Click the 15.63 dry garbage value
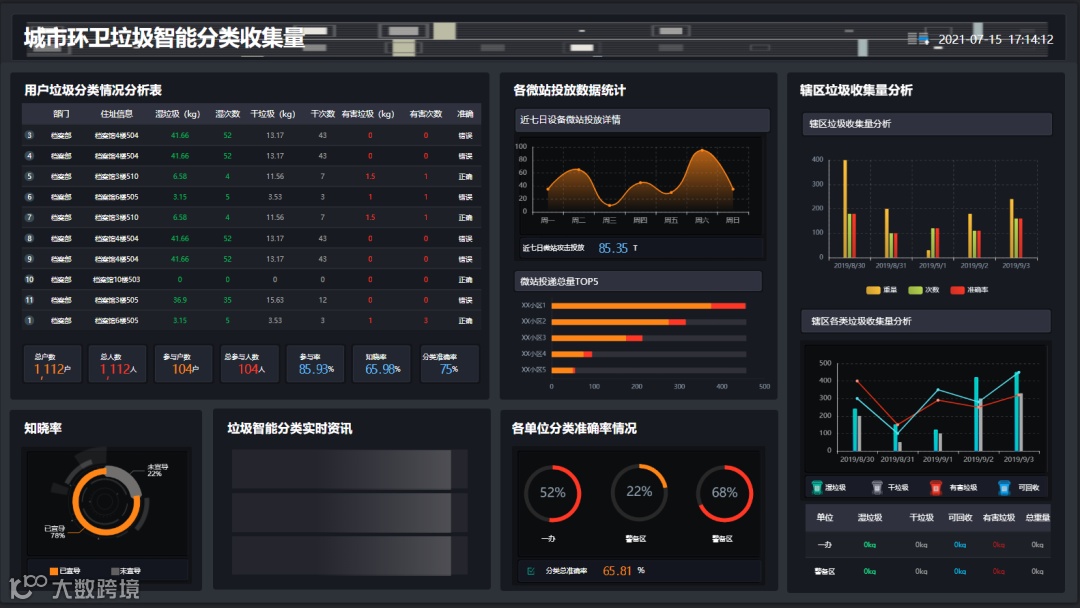The width and height of the screenshot is (1080, 608). point(275,300)
